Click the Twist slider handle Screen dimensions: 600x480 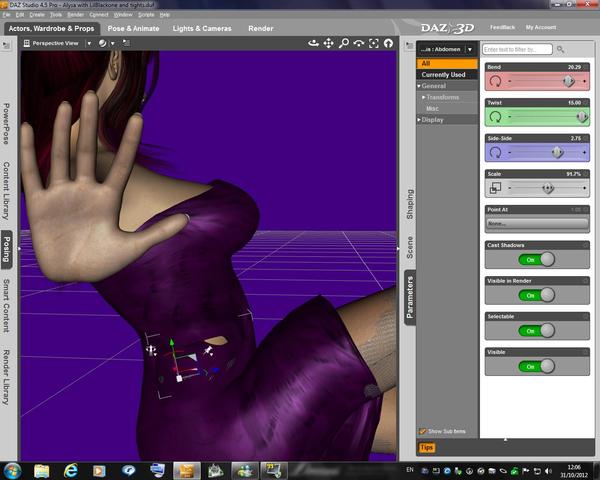pos(582,117)
